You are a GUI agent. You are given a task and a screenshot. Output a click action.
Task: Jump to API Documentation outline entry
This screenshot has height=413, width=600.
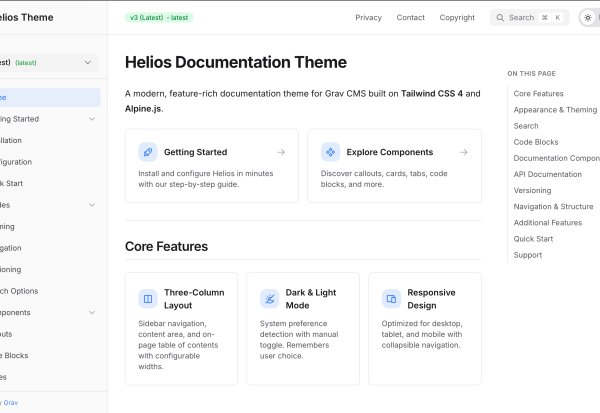548,174
